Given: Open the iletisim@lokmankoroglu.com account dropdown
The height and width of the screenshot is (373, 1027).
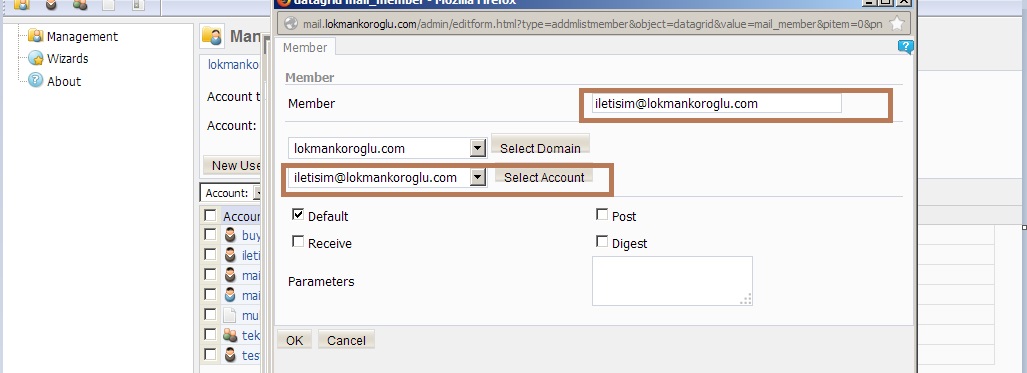Looking at the screenshot, I should click(x=478, y=177).
